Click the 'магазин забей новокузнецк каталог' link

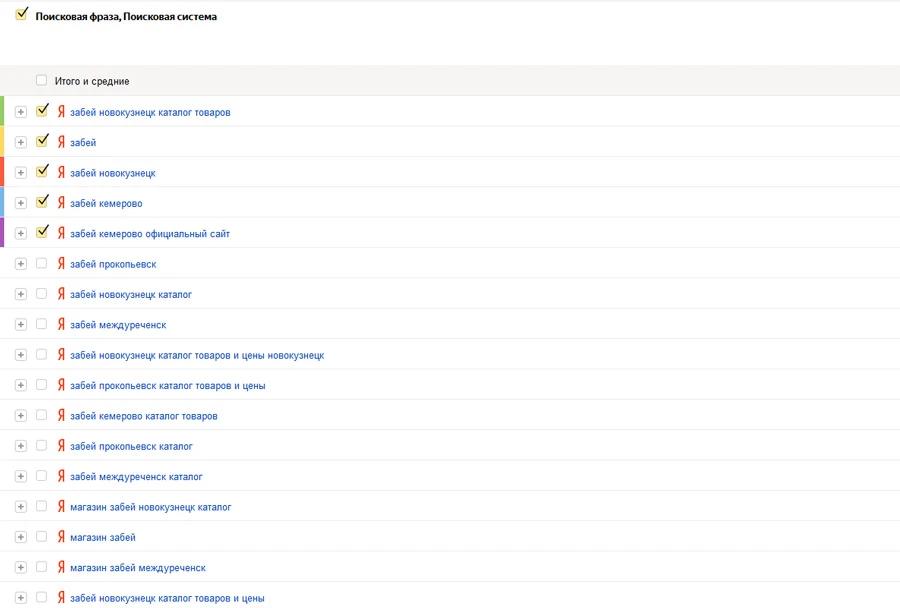(150, 507)
